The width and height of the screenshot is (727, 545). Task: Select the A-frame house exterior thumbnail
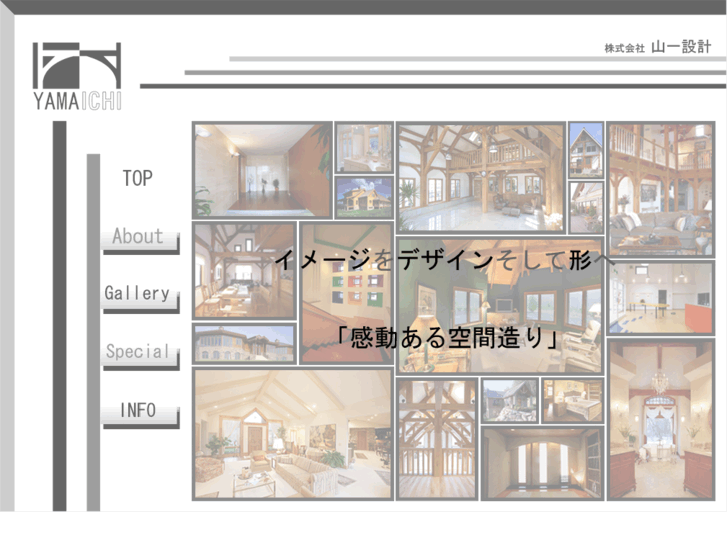586,150
